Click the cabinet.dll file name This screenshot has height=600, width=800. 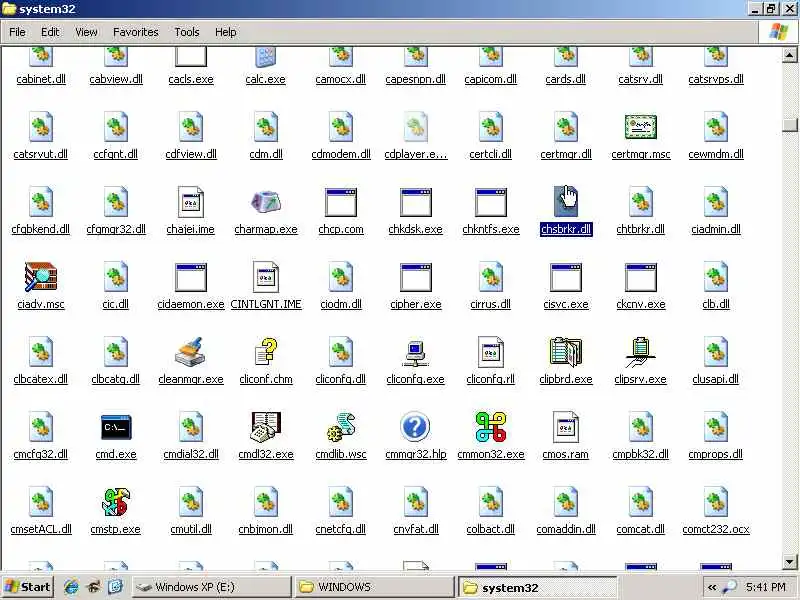41,79
